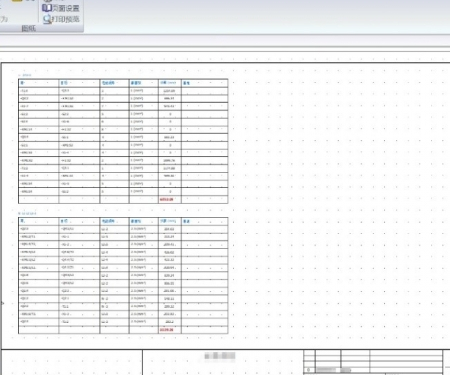Click the mm length column header in lower table
Image resolution: width=450 pixels, height=375 pixels.
click(170, 221)
